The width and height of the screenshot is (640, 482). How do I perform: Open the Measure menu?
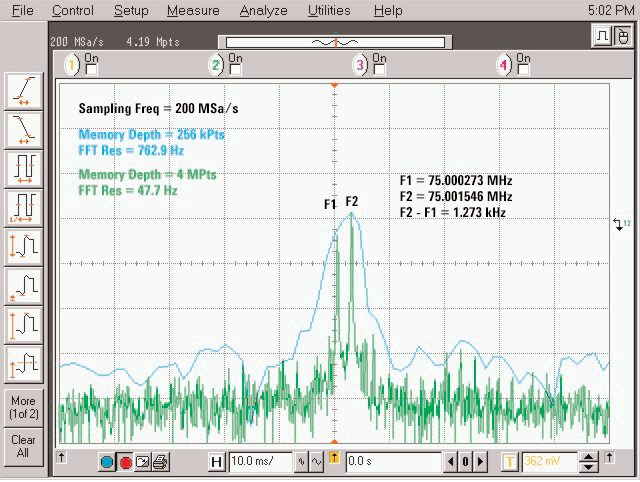[x=193, y=11]
